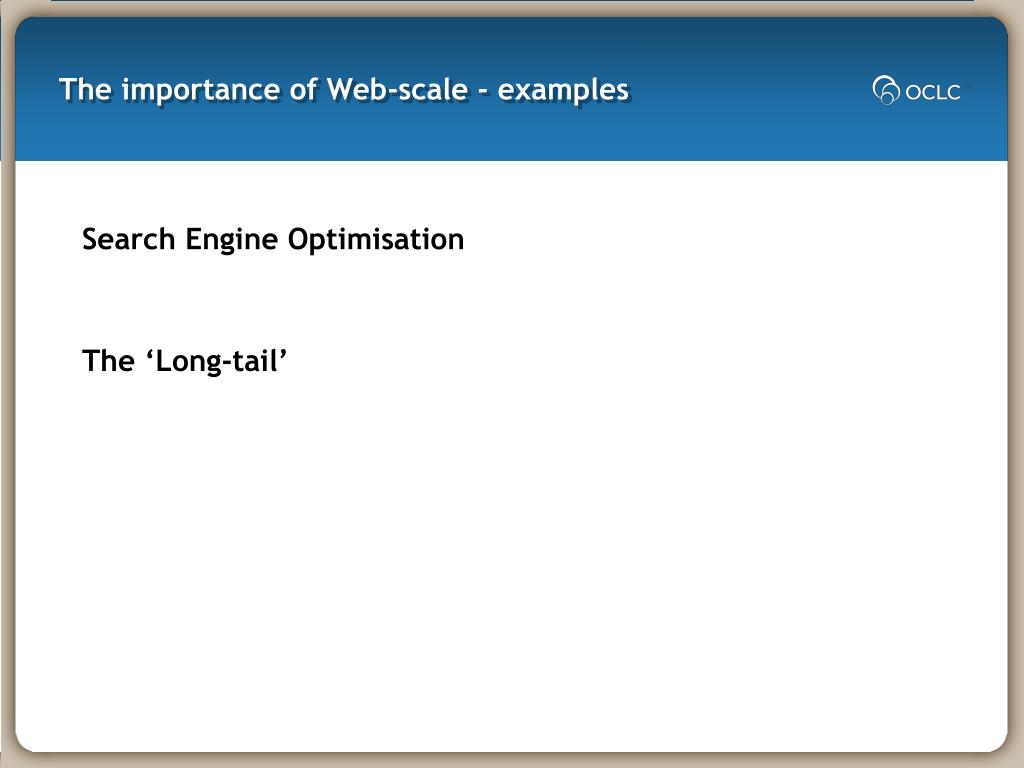Click the OCLC wordmark text
Viewport: 1024px width, 768px height.
[933, 92]
